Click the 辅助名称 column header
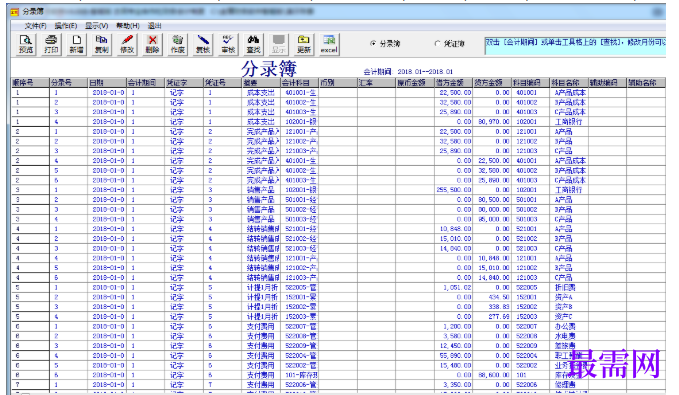 [646, 83]
